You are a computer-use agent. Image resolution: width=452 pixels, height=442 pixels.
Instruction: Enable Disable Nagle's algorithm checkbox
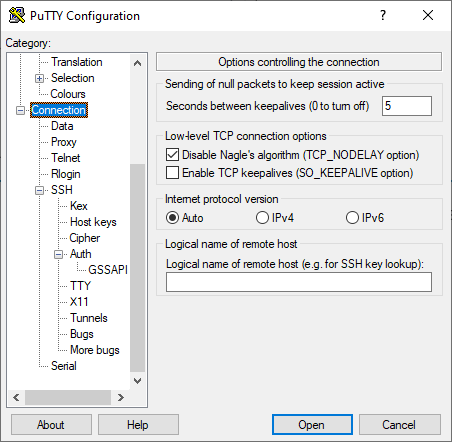(x=172, y=155)
